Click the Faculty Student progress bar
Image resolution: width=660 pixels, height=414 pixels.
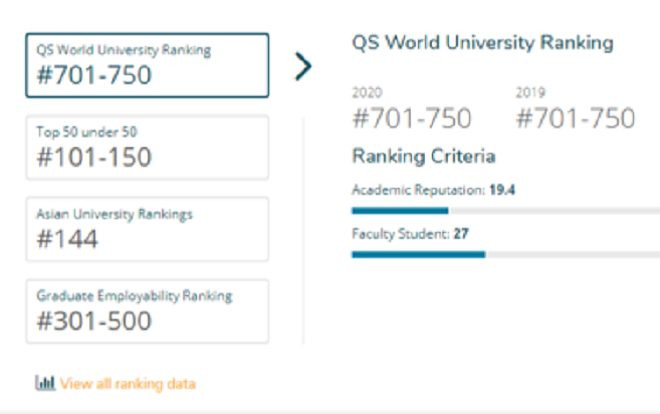tap(505, 254)
